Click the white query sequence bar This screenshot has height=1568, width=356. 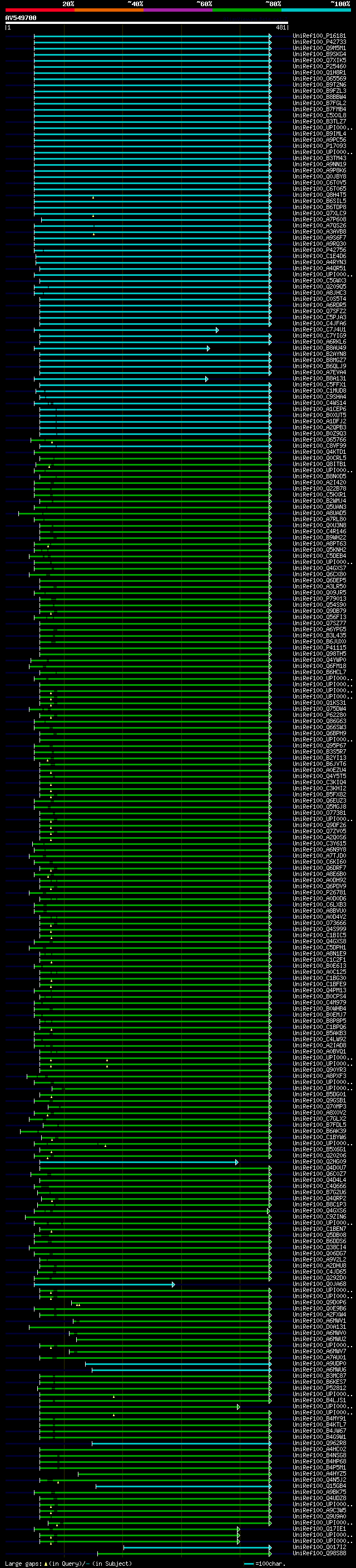147,23
